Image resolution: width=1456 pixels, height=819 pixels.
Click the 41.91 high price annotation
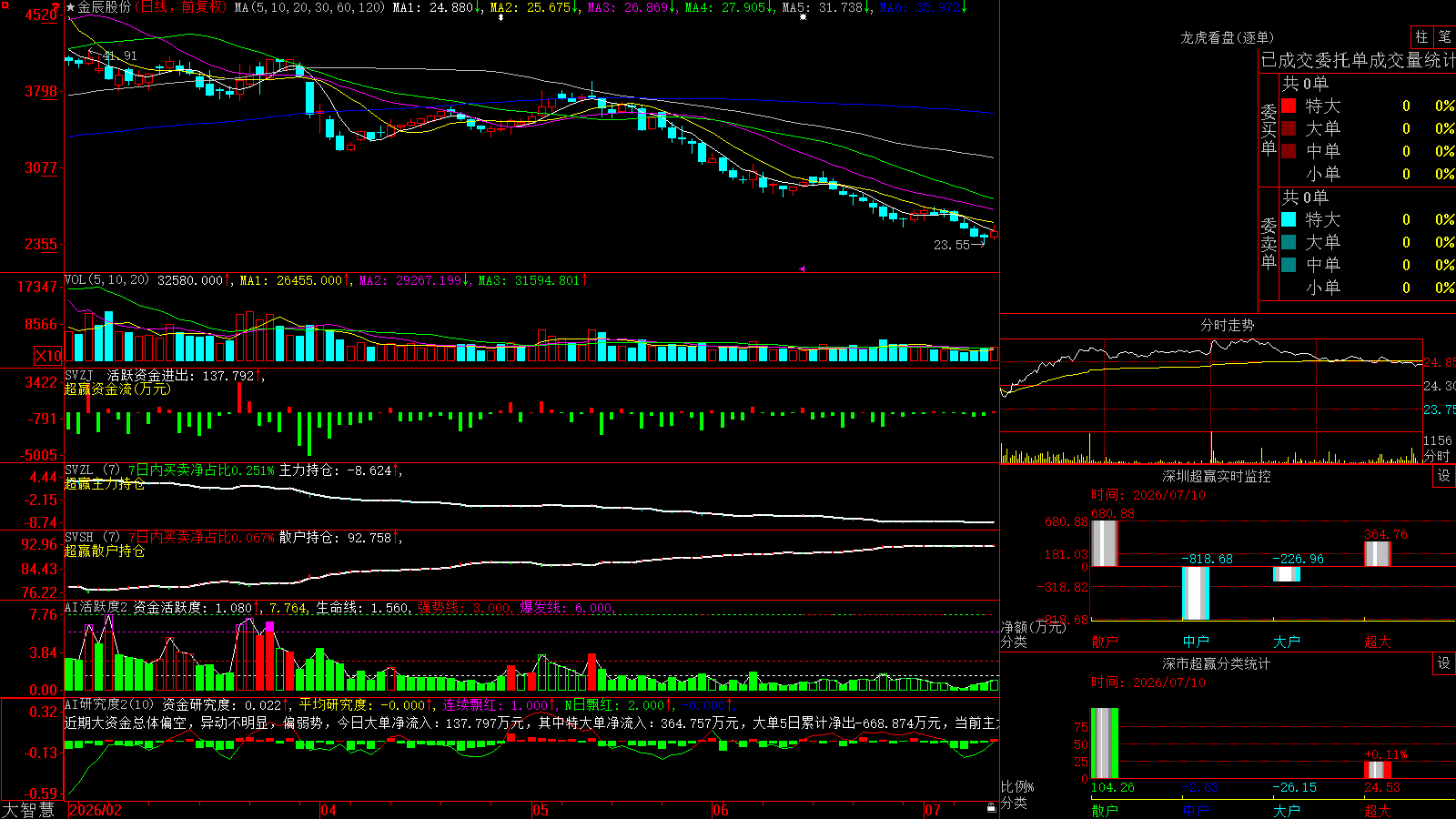coord(120,56)
